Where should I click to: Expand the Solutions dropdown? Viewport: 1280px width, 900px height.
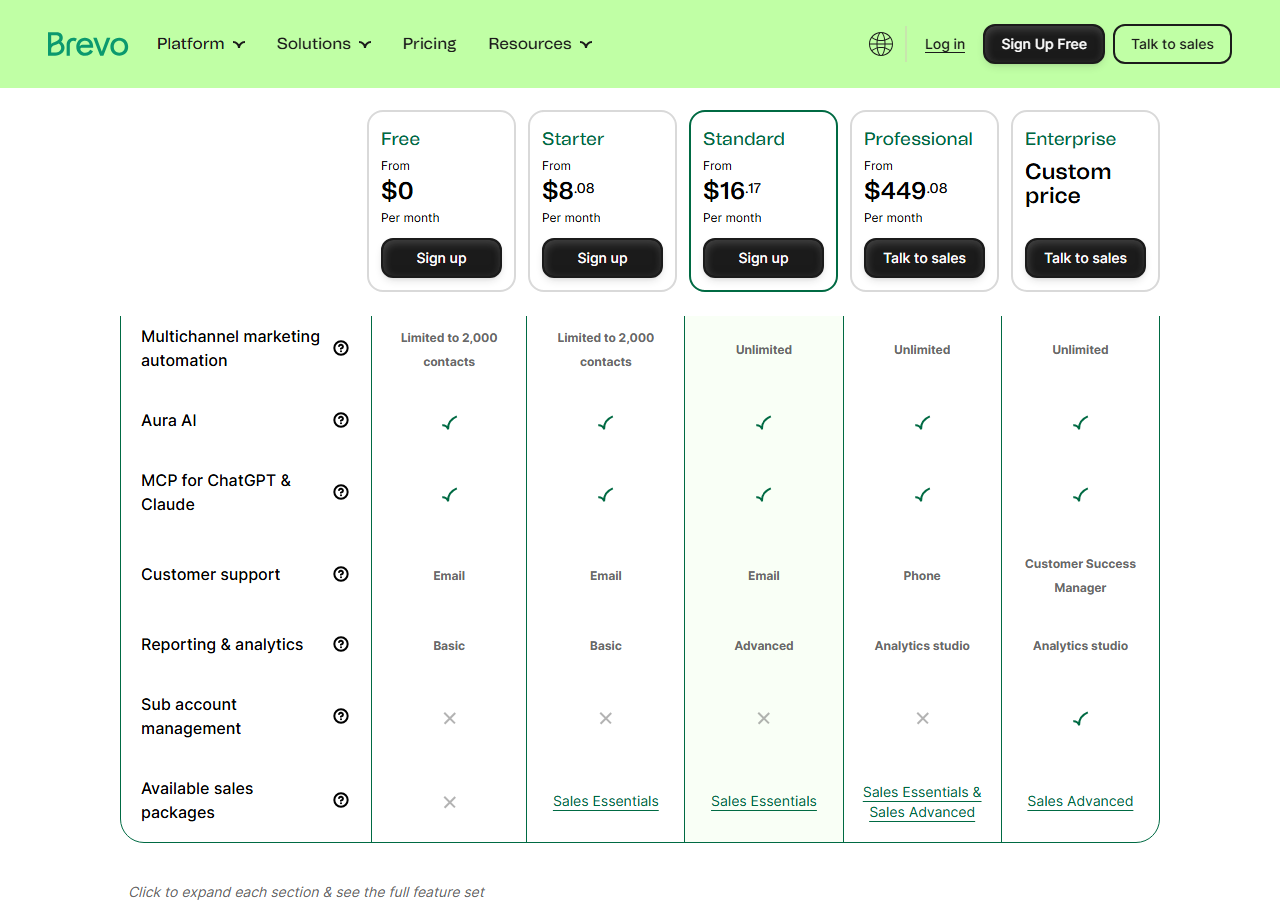324,44
